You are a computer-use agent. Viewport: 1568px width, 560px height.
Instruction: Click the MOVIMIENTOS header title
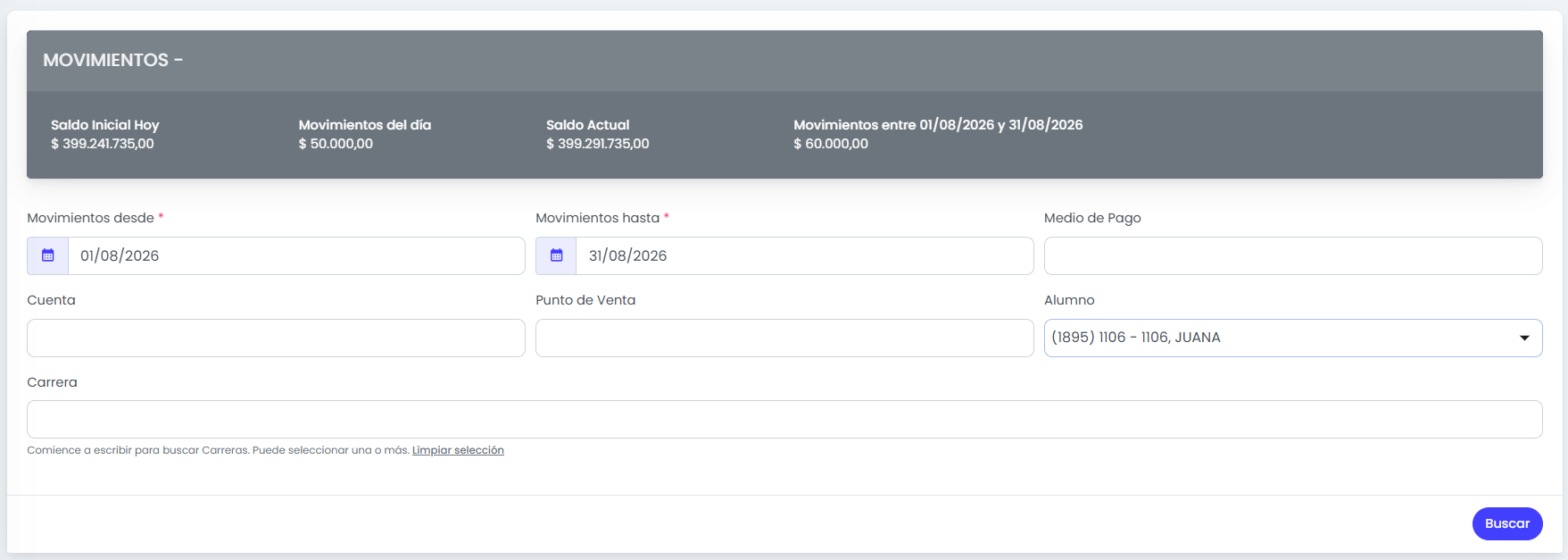[112, 60]
